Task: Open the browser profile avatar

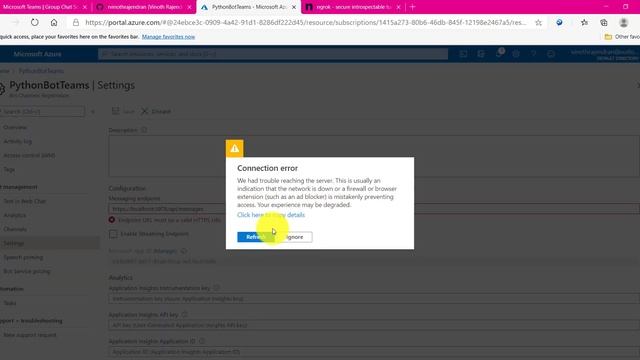Action: (623, 23)
